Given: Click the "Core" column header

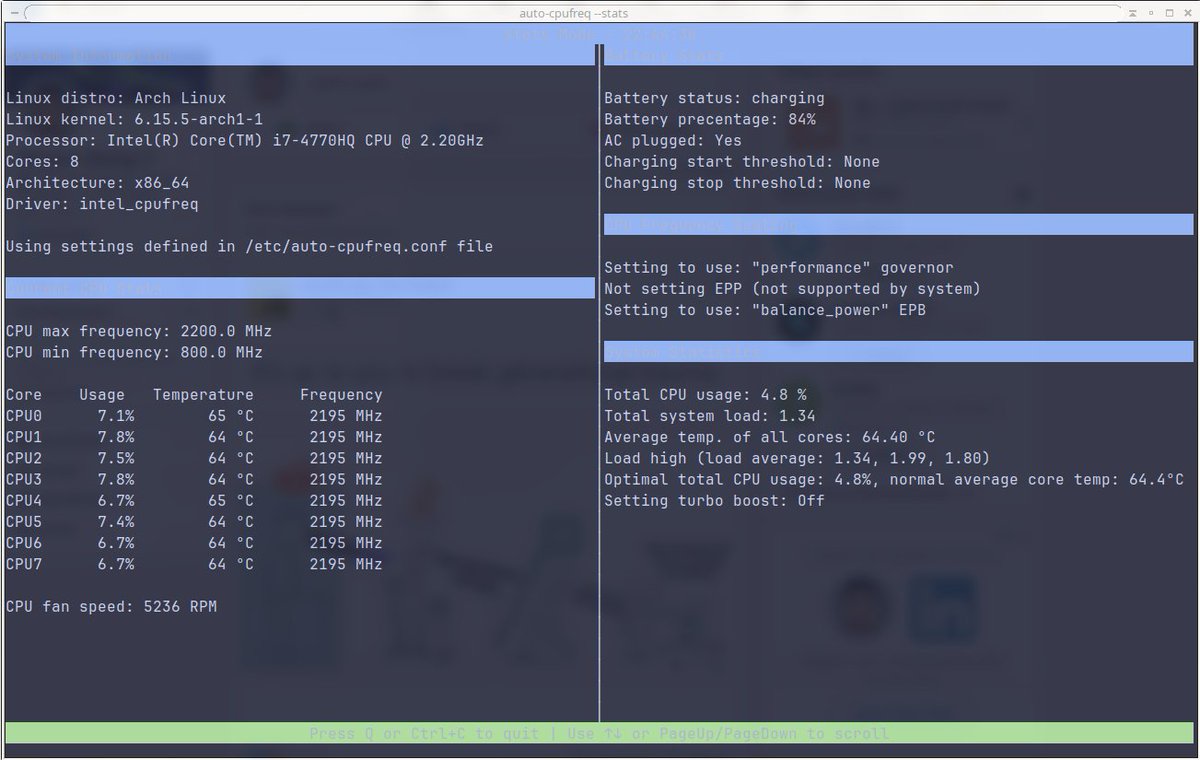Looking at the screenshot, I should (24, 394).
